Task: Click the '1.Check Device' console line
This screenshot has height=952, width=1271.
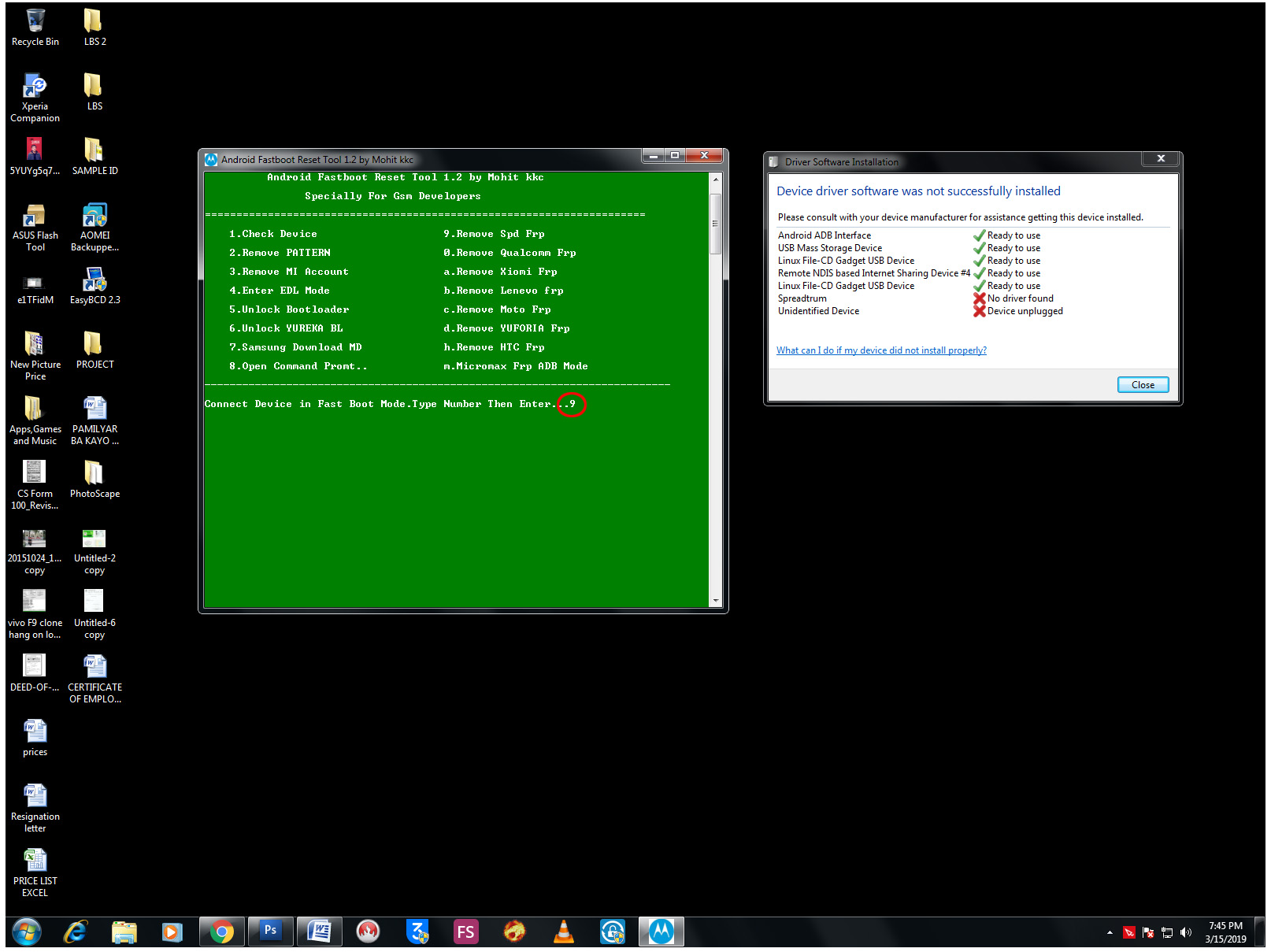Action: 273,234
